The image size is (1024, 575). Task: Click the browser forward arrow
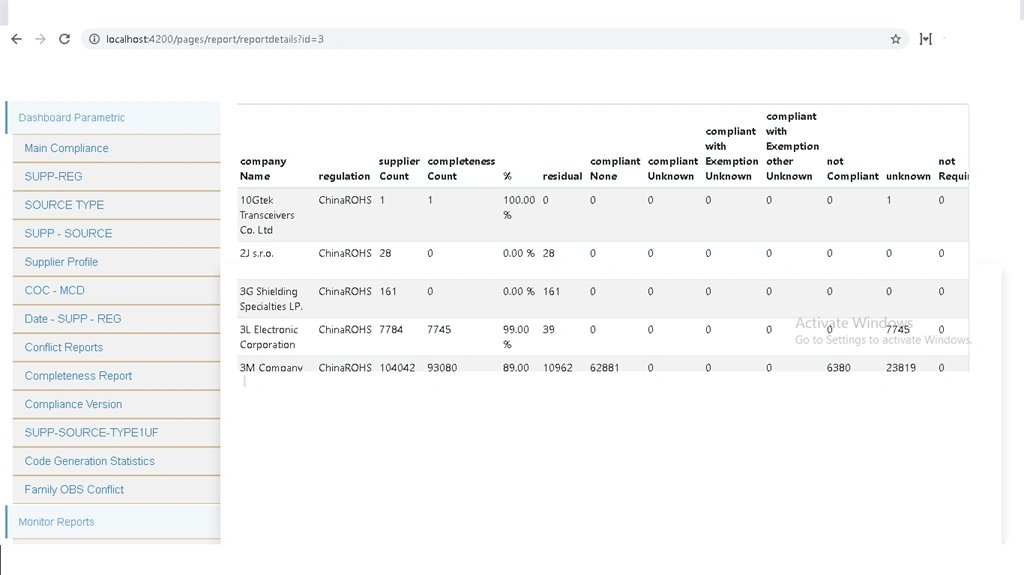tap(40, 39)
